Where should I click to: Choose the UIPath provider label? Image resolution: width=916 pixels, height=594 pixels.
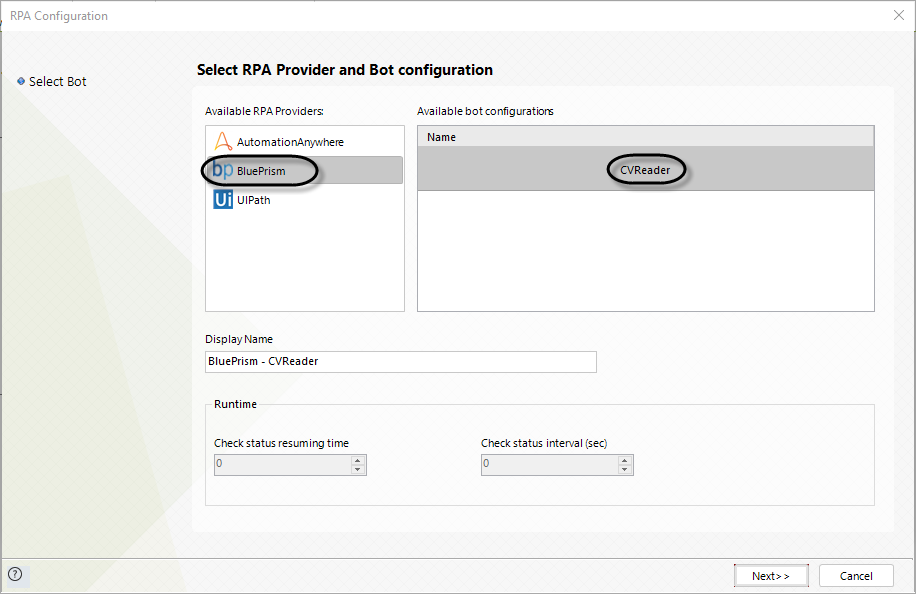click(x=254, y=200)
